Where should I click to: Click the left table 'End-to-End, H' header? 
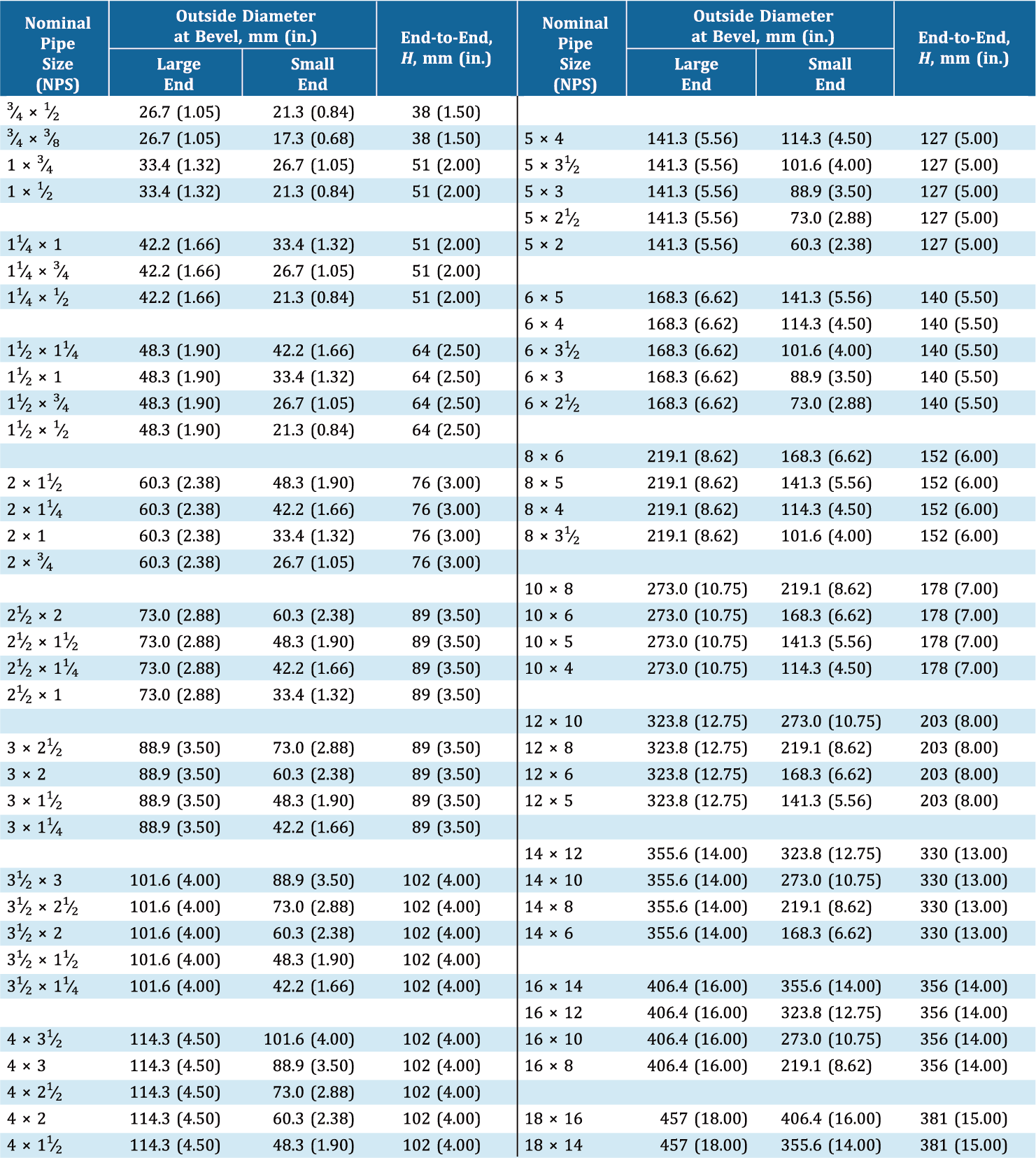446,48
